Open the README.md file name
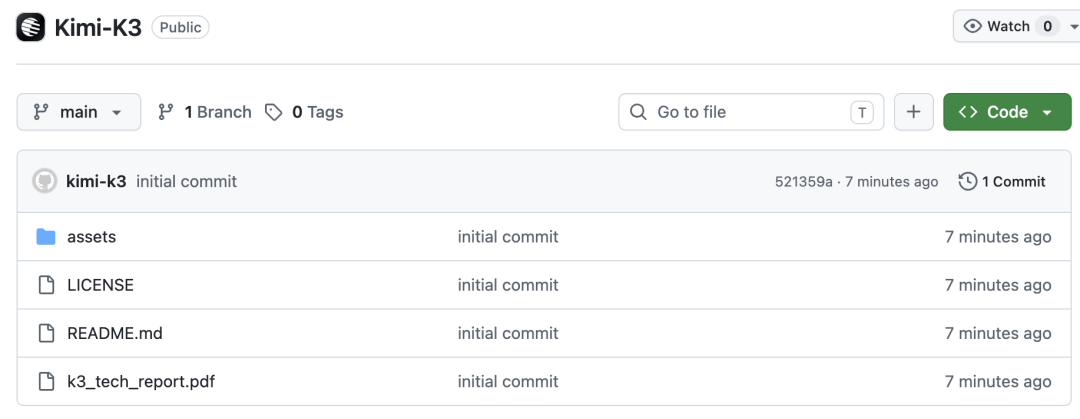The width and height of the screenshot is (1080, 419). coord(114,334)
